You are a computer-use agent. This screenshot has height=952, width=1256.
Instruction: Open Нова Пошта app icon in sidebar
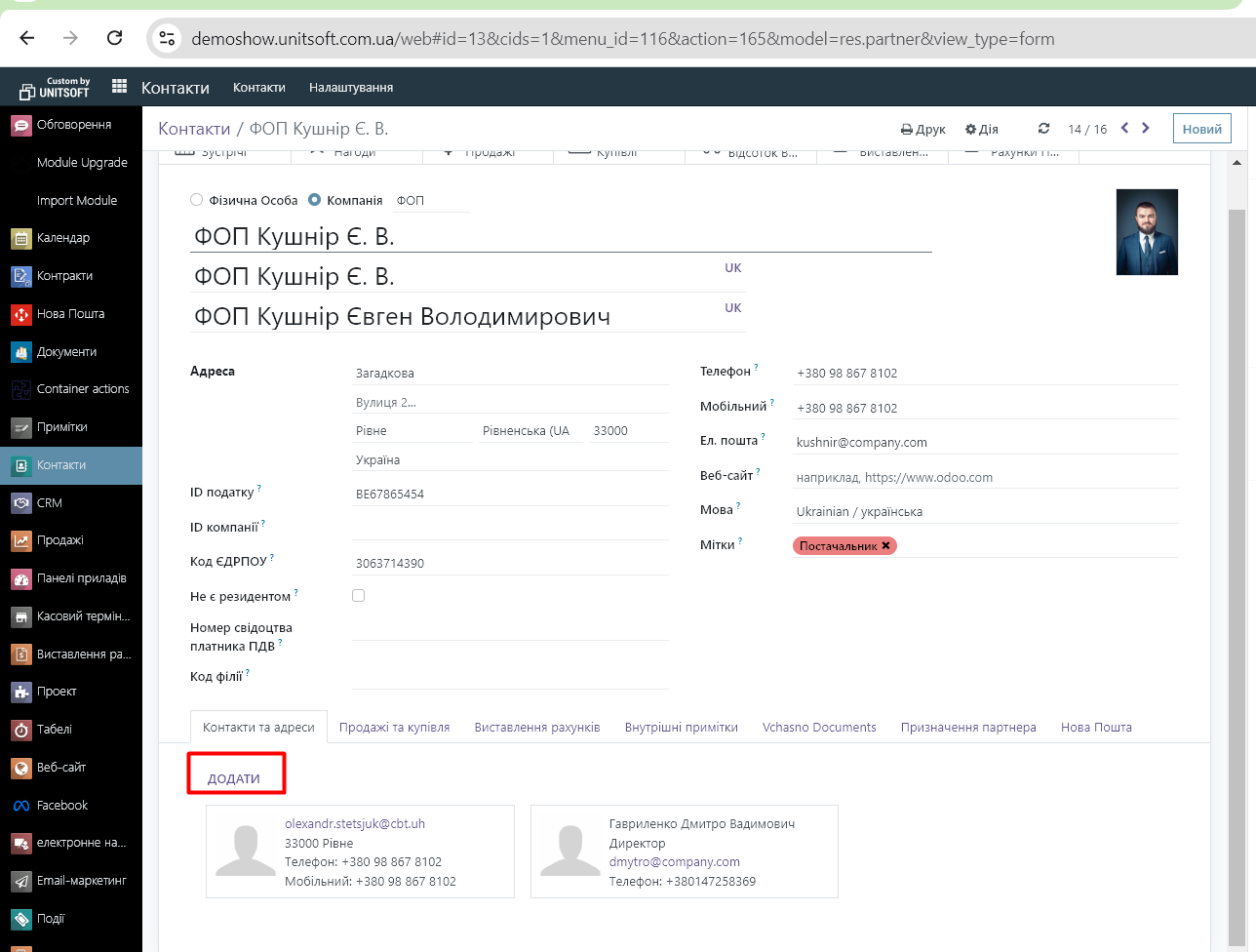(21, 314)
